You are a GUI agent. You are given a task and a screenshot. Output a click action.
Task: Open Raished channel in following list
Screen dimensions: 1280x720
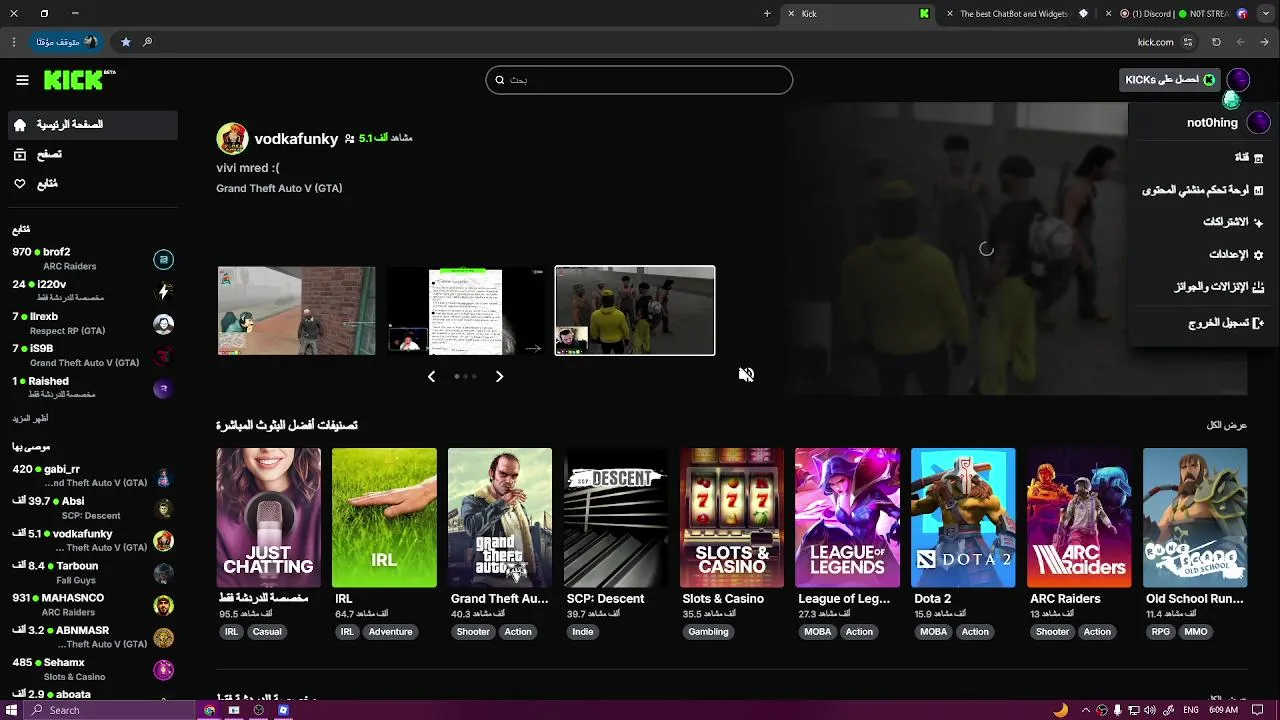tap(92, 387)
